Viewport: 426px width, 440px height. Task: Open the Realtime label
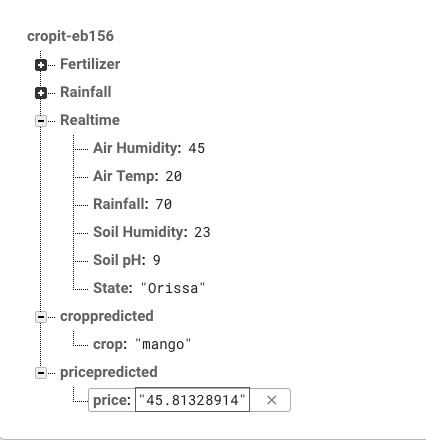tap(90, 120)
